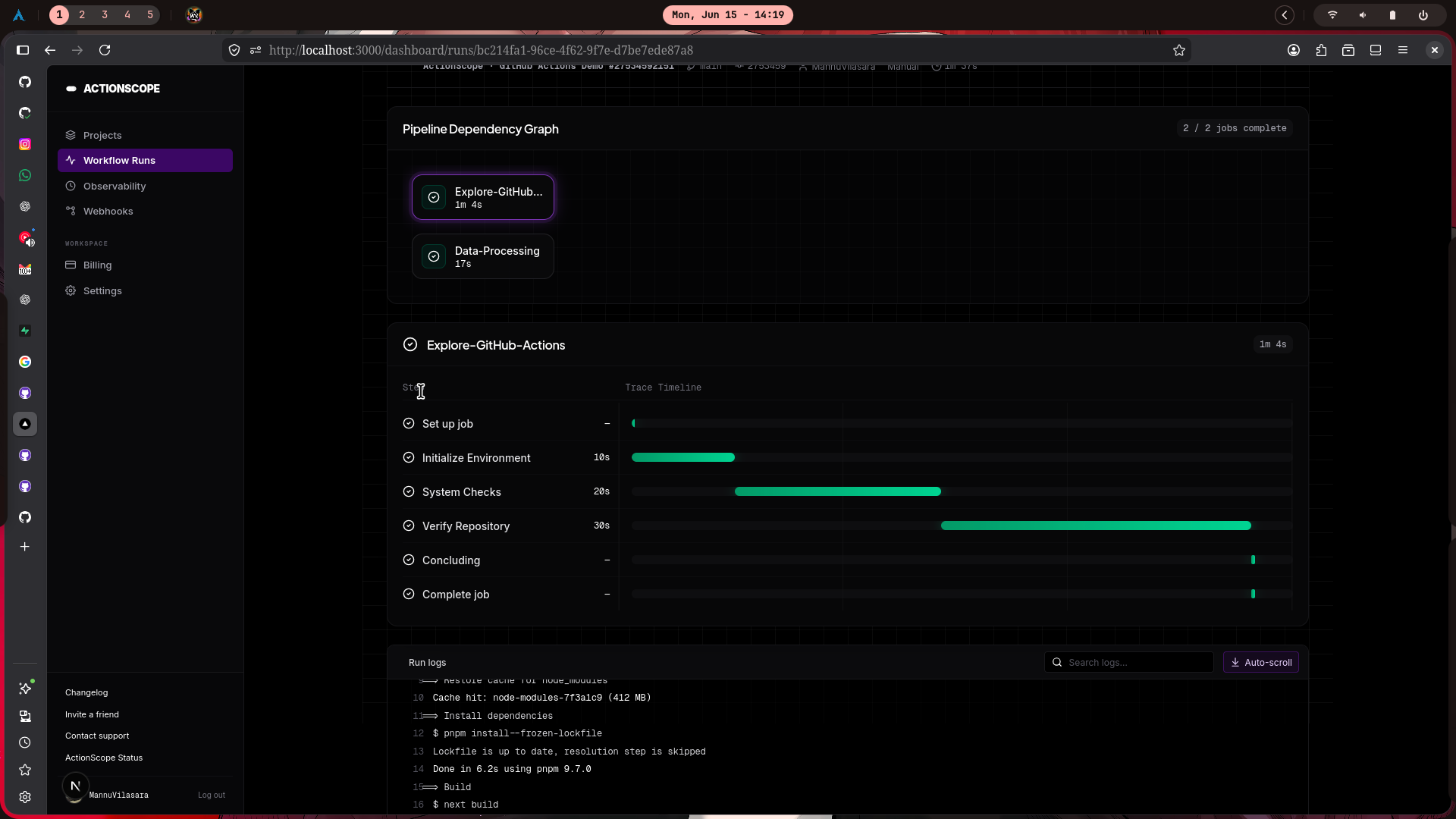This screenshot has width=1456, height=819.
Task: Open the Gmail sidebar tab
Action: click(x=25, y=269)
